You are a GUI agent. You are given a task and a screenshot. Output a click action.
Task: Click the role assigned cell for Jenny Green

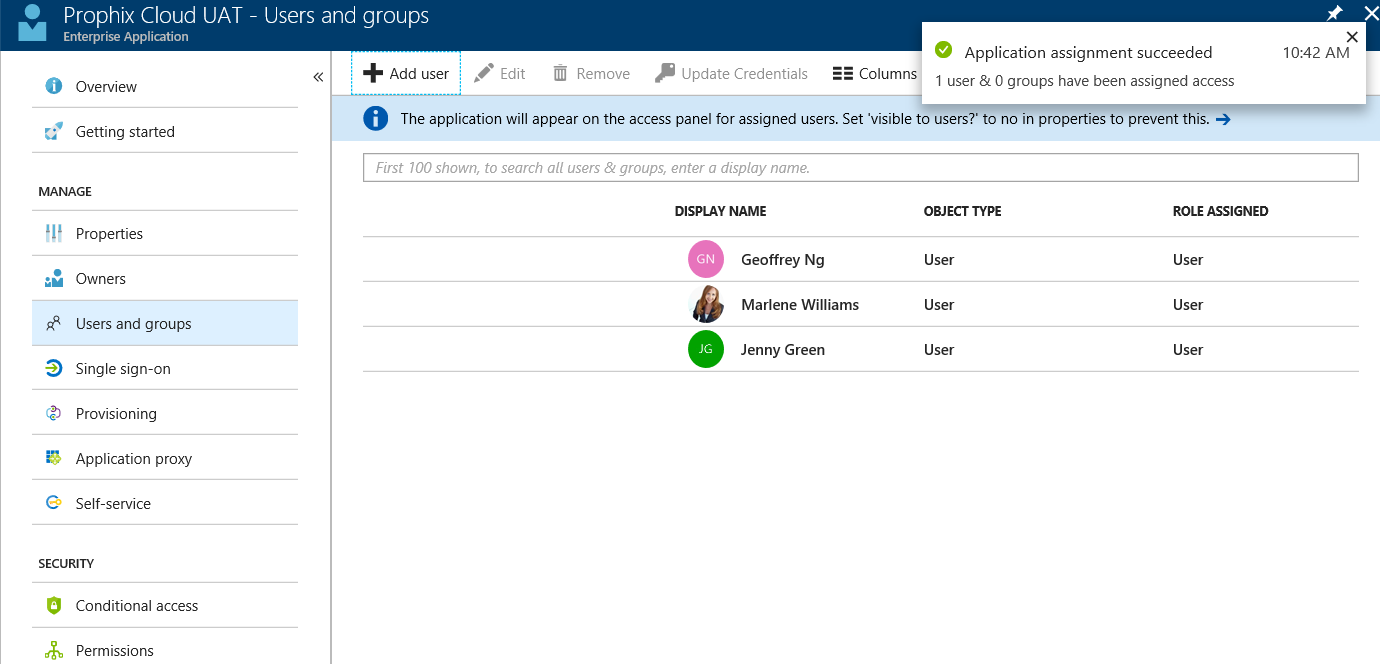coord(1188,349)
